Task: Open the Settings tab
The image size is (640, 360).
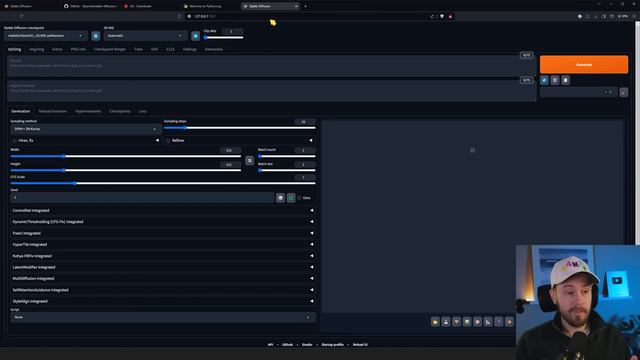Action: tap(189, 49)
